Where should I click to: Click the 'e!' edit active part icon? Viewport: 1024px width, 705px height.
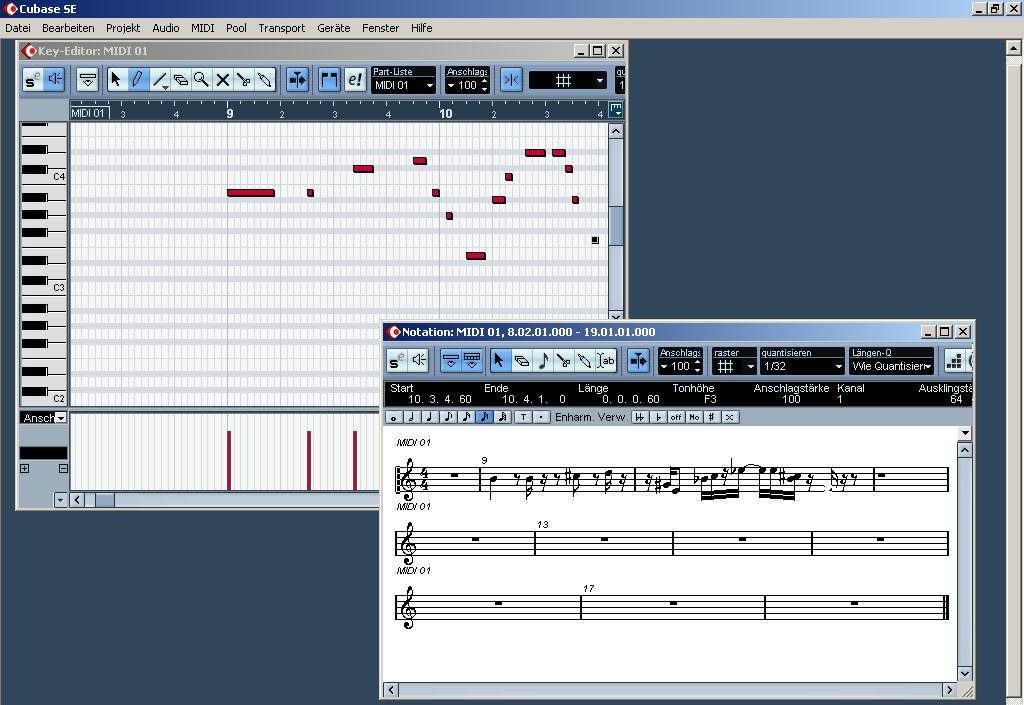(355, 80)
